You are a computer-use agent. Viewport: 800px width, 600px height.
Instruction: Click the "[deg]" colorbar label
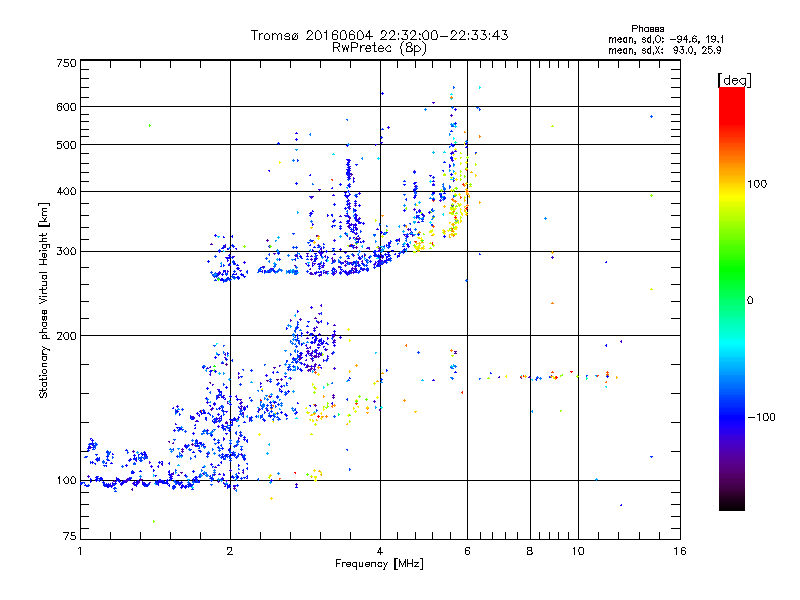click(x=734, y=80)
